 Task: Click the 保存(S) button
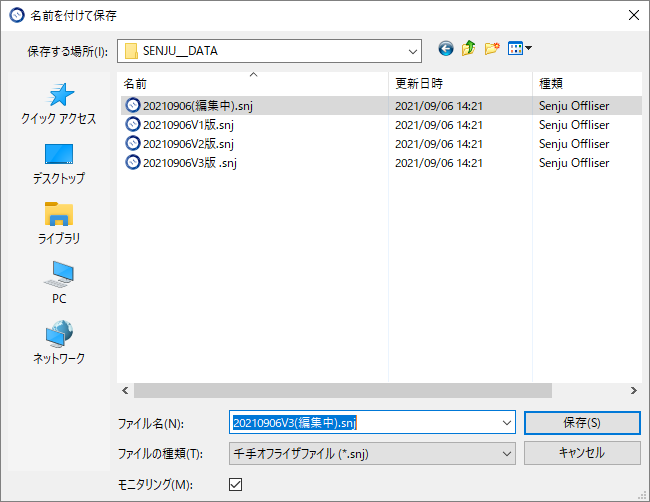click(x=582, y=423)
